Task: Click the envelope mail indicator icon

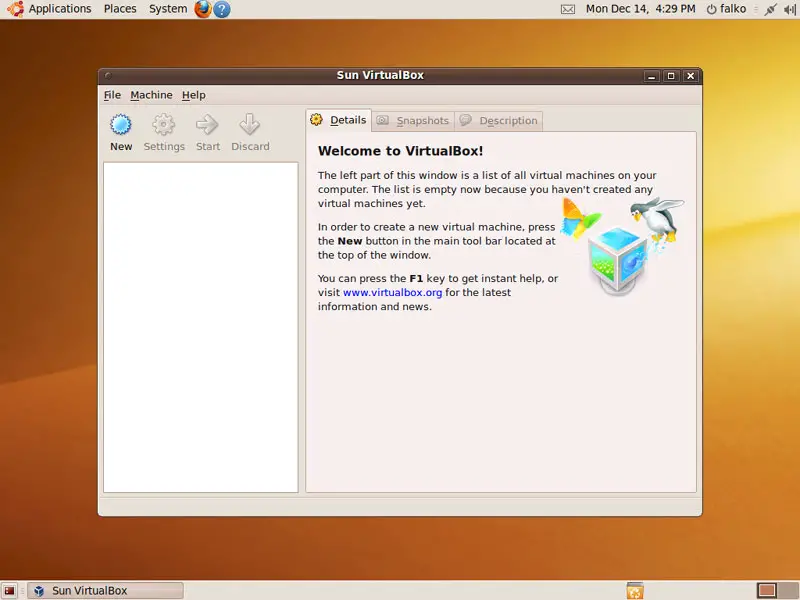Action: [x=568, y=9]
